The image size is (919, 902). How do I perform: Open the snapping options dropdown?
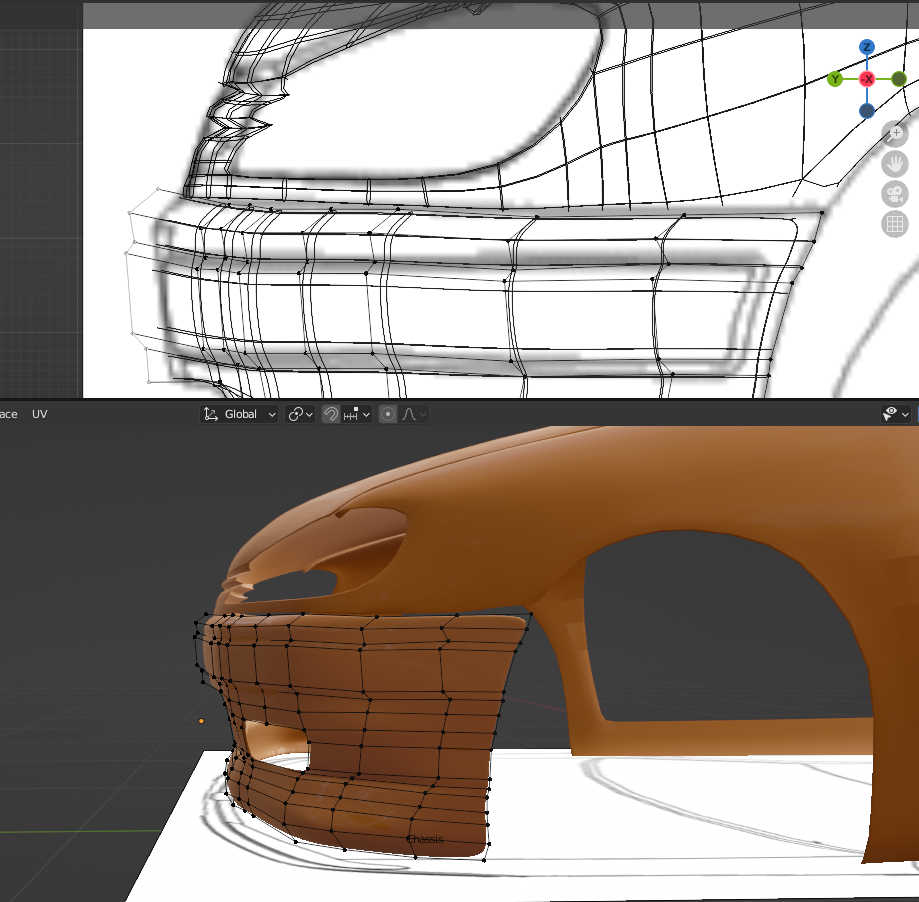(x=356, y=414)
